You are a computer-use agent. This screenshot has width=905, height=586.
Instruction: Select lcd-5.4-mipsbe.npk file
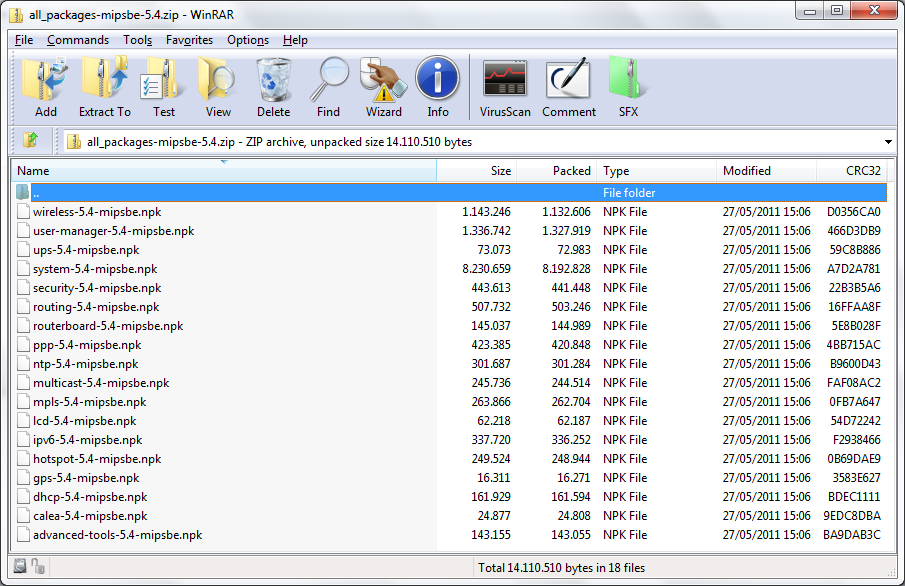tap(84, 421)
